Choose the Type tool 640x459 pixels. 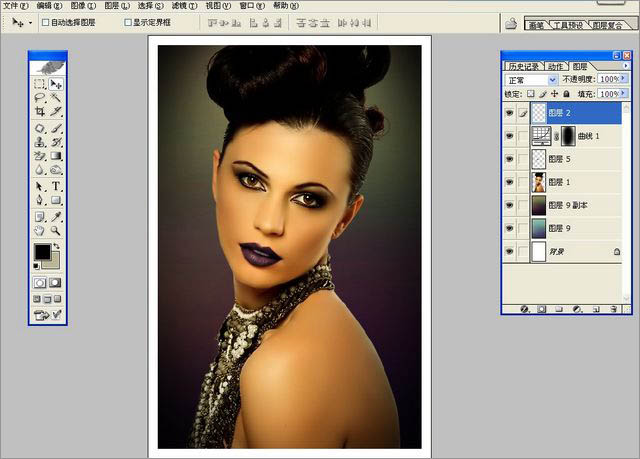pos(56,186)
